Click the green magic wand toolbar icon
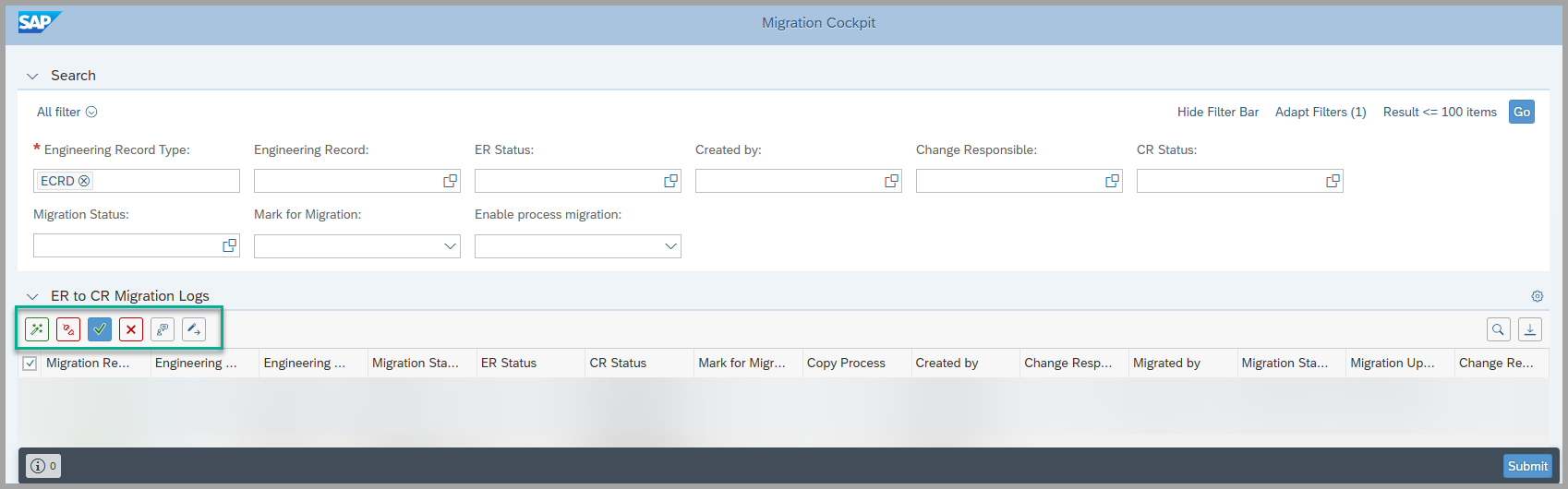The width and height of the screenshot is (1568, 489). (37, 329)
